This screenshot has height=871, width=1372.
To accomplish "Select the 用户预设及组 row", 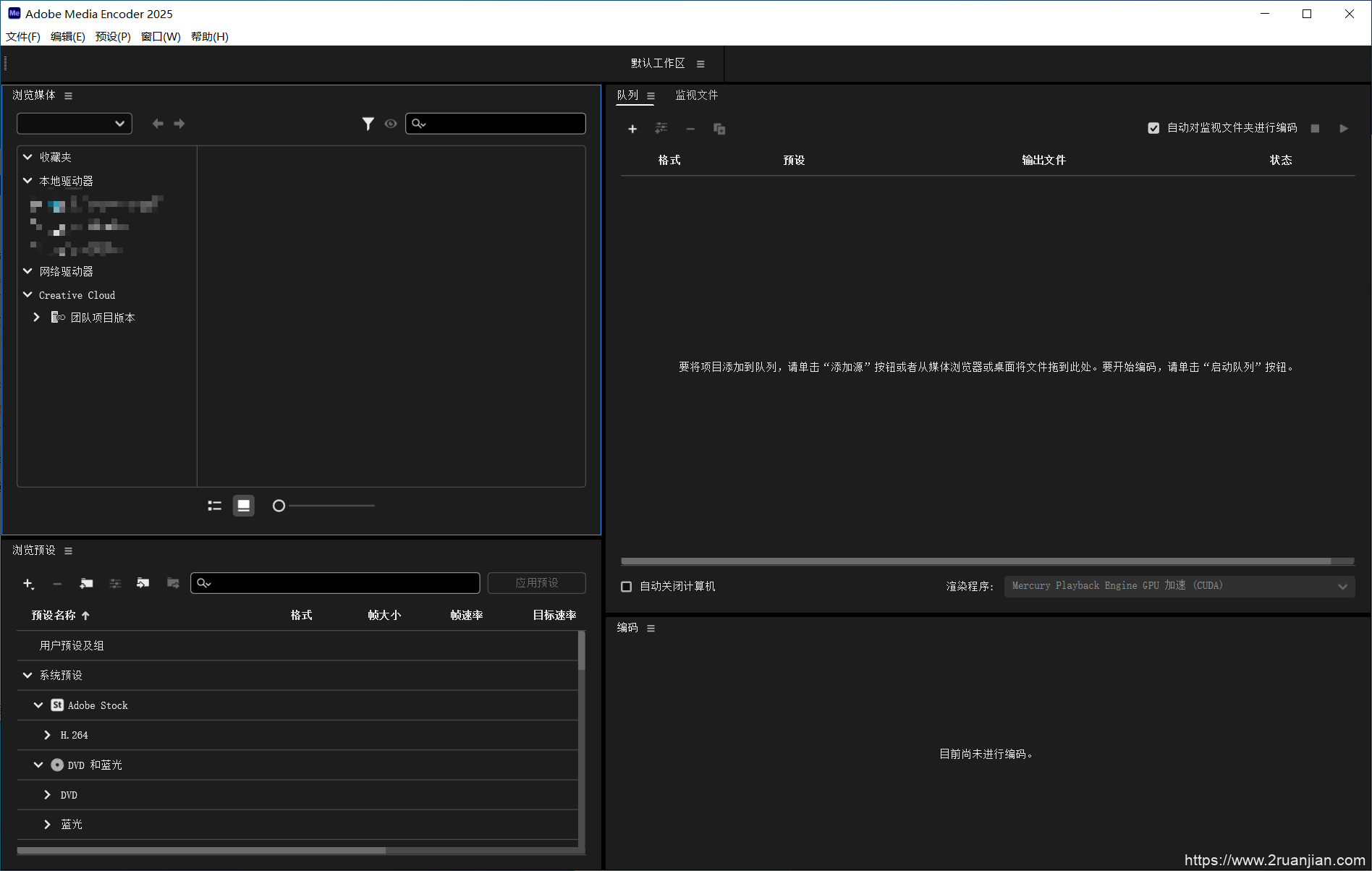I will pyautogui.click(x=297, y=645).
